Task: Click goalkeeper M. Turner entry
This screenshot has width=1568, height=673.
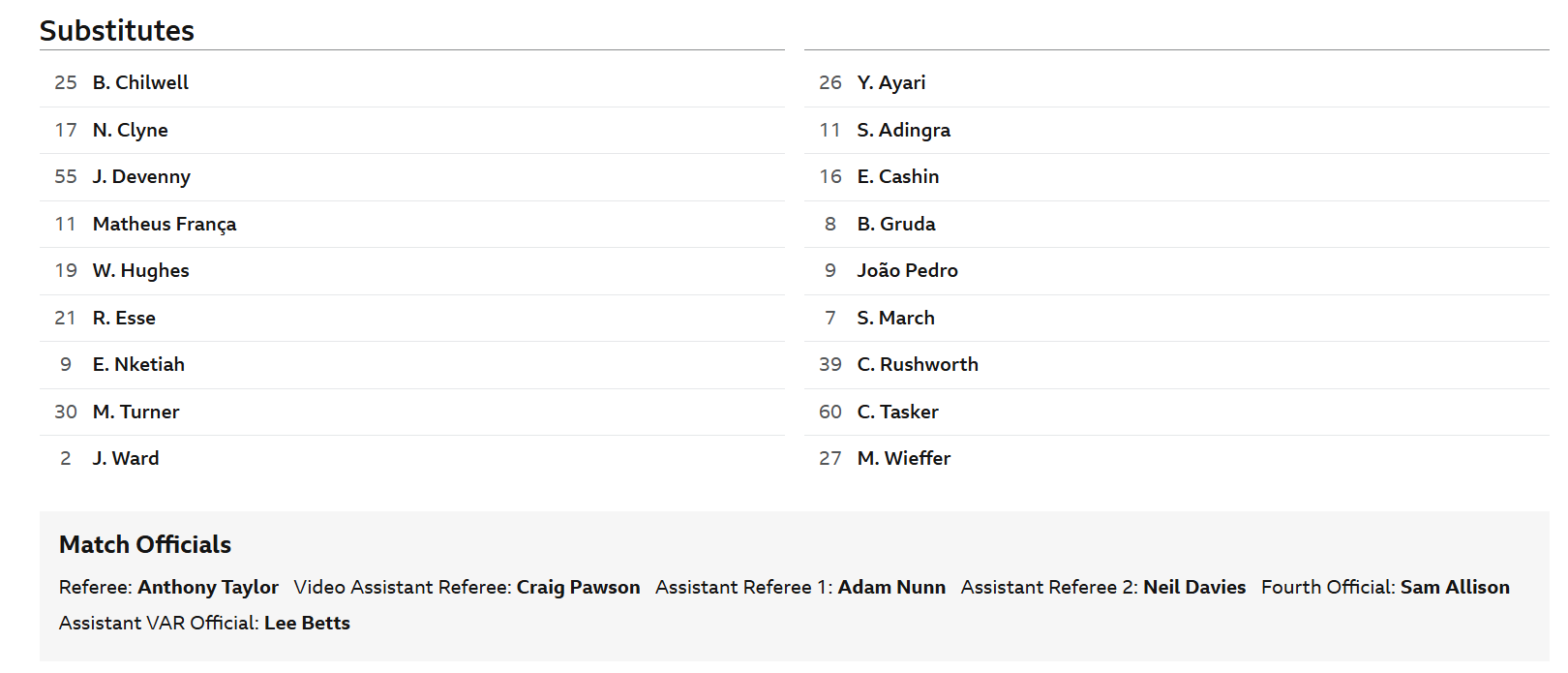Action: point(411,412)
